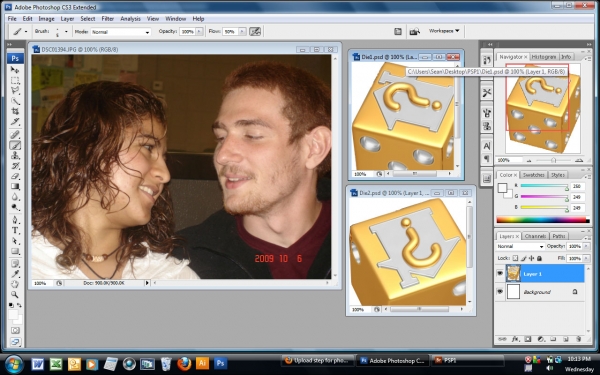Change screen mode in toolbox
Viewport: 600px width, 375px height.
(x=15, y=342)
